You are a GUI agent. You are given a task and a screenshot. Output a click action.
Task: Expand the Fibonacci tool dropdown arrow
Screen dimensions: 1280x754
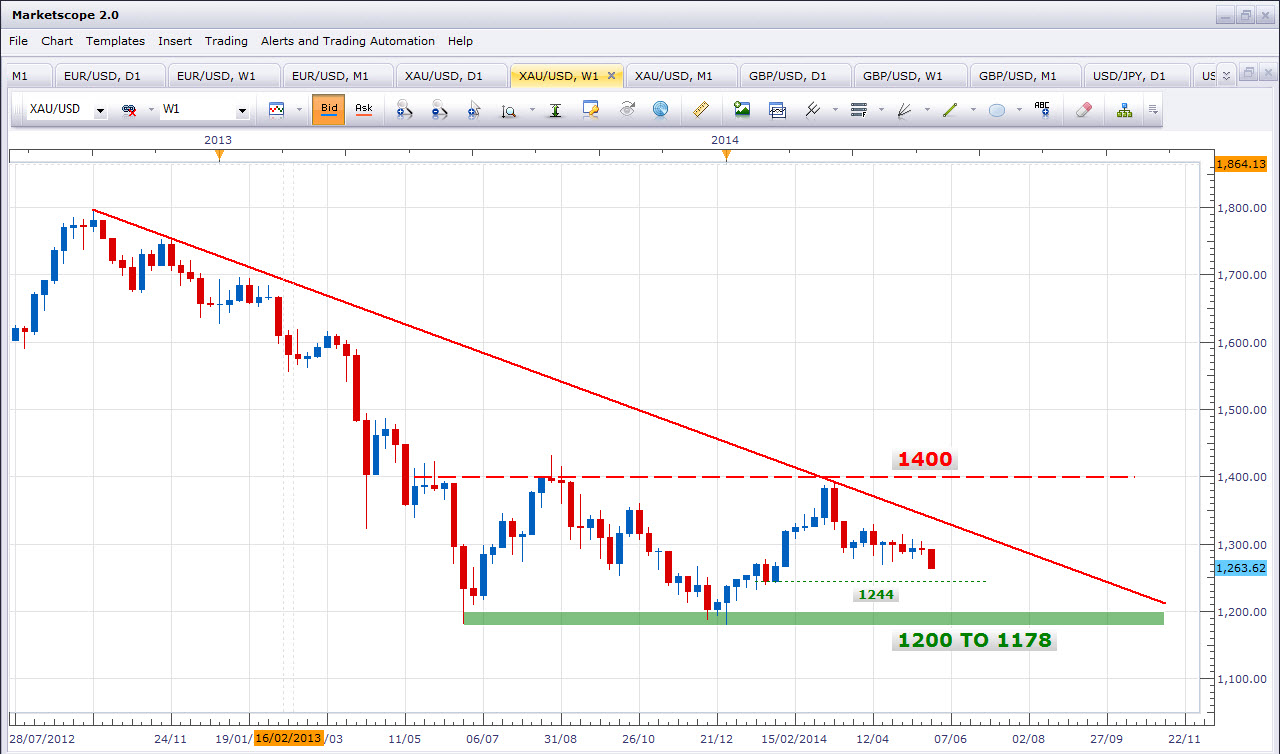coord(880,110)
